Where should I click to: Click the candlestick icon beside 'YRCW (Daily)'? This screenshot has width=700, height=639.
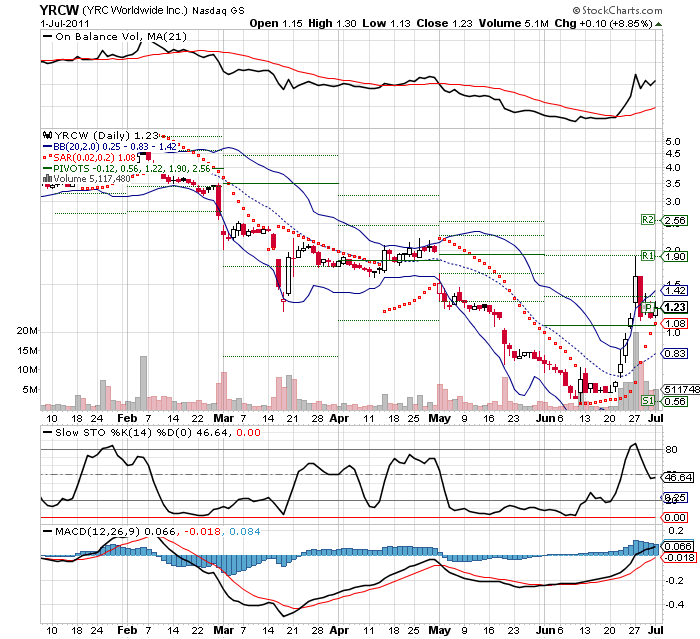point(47,135)
